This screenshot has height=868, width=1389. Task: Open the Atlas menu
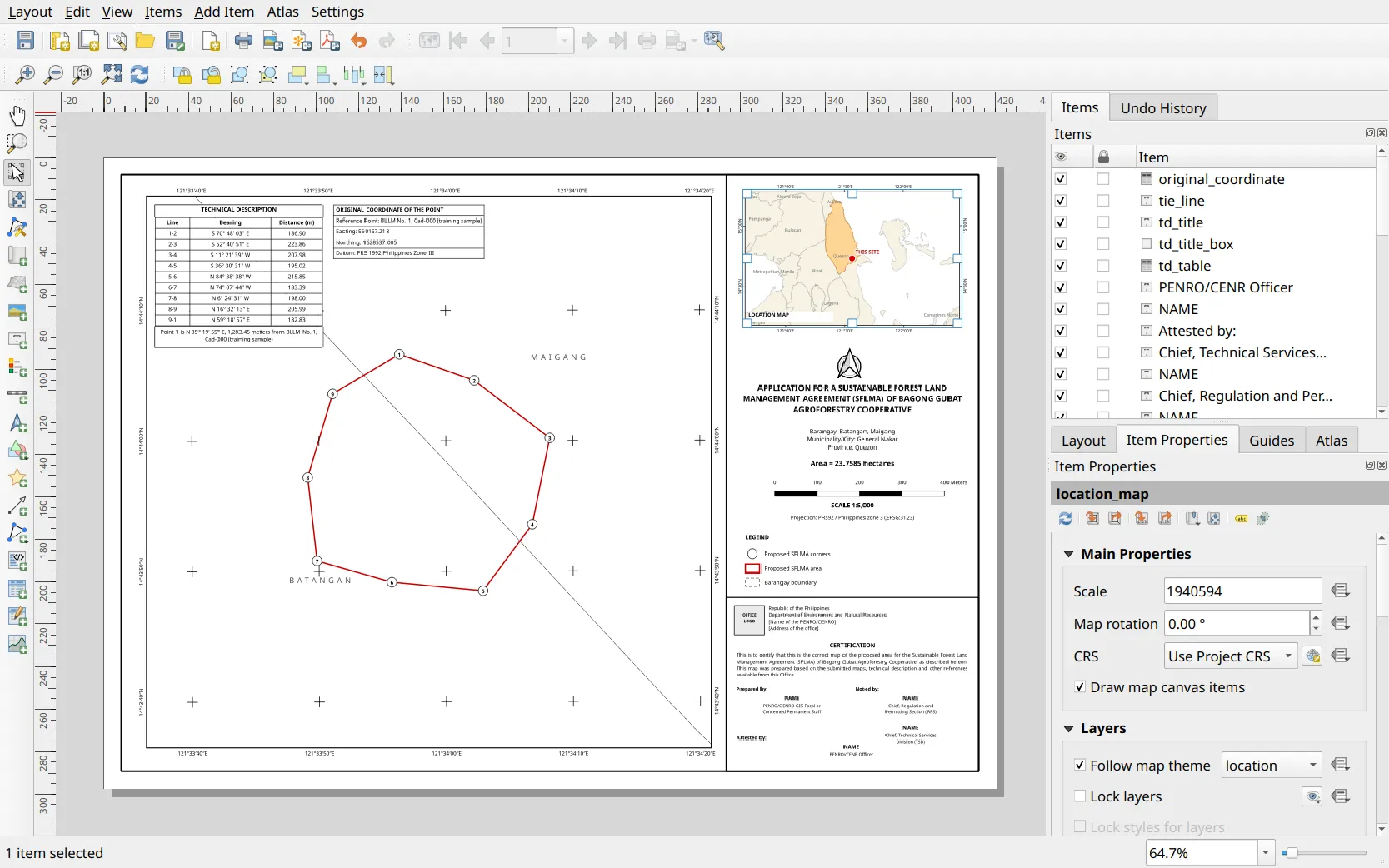(282, 12)
